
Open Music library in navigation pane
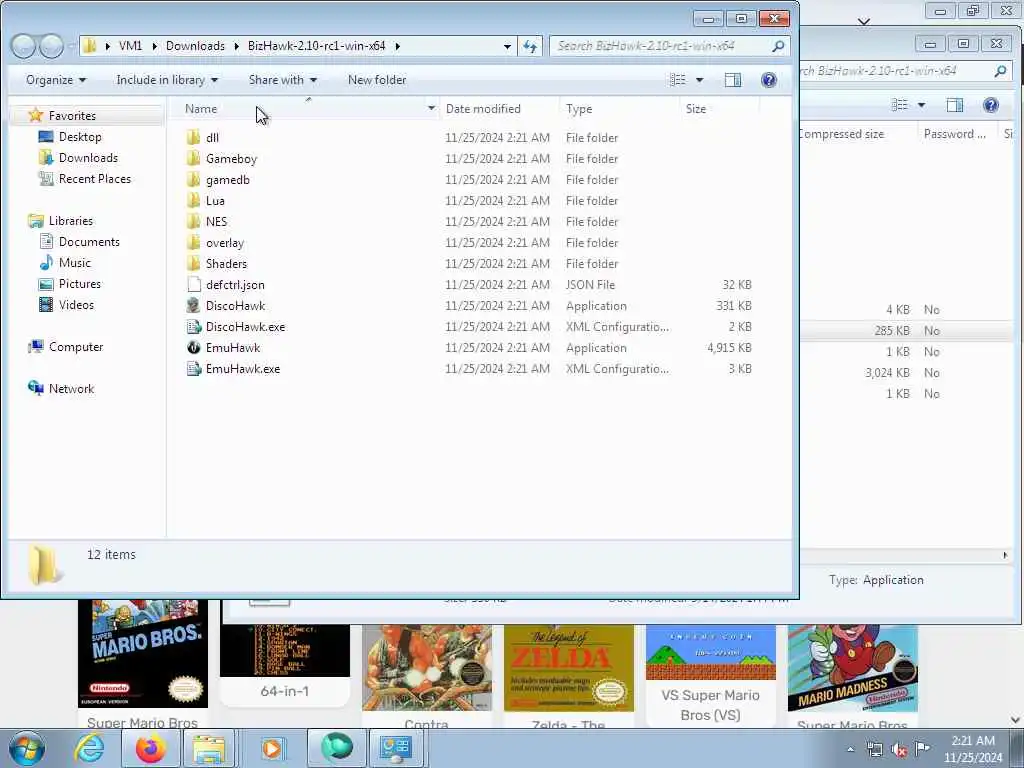[74, 263]
